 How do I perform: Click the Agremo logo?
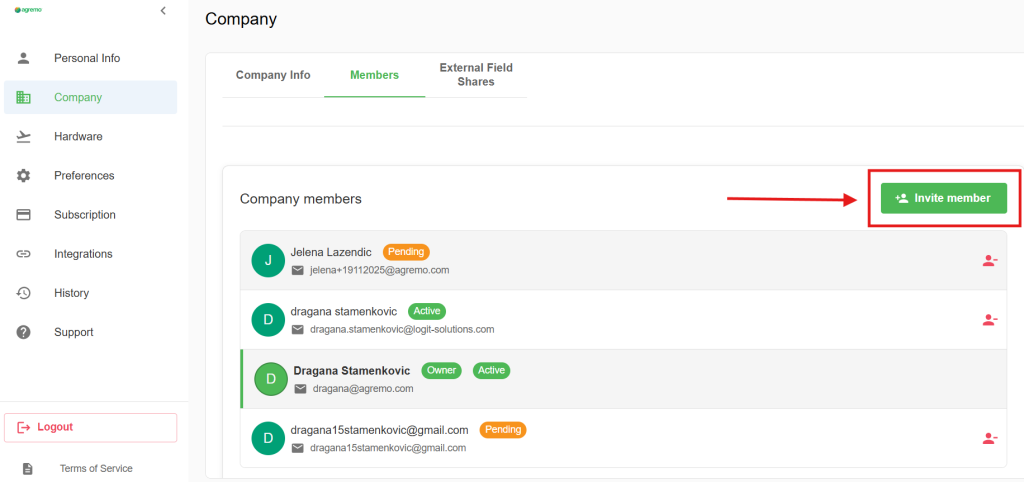[28, 10]
